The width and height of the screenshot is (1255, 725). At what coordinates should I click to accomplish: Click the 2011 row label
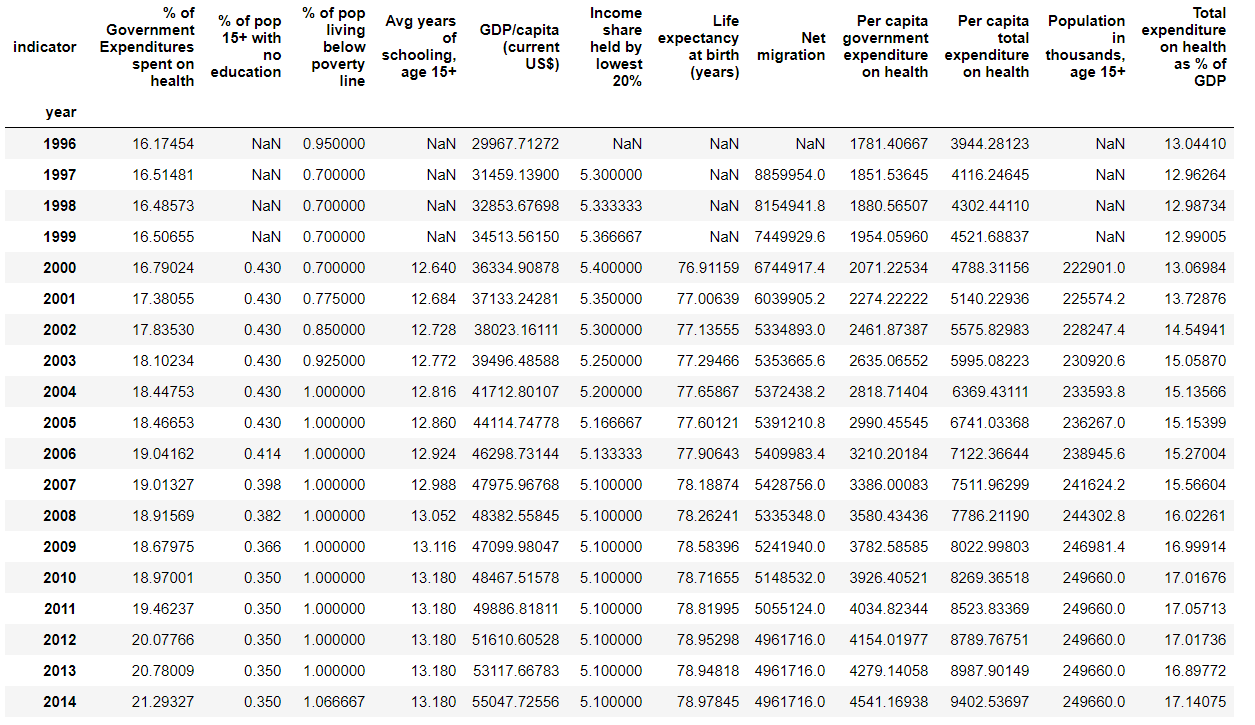(x=60, y=609)
